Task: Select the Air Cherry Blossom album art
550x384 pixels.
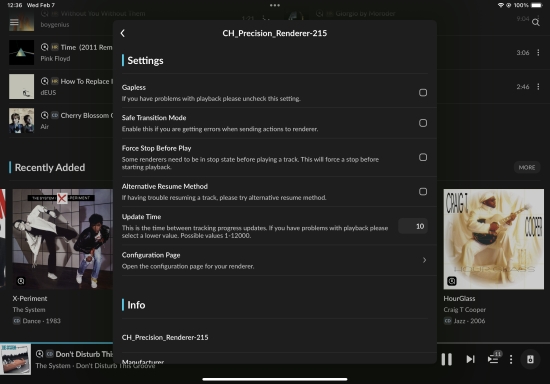Action: click(x=21, y=121)
